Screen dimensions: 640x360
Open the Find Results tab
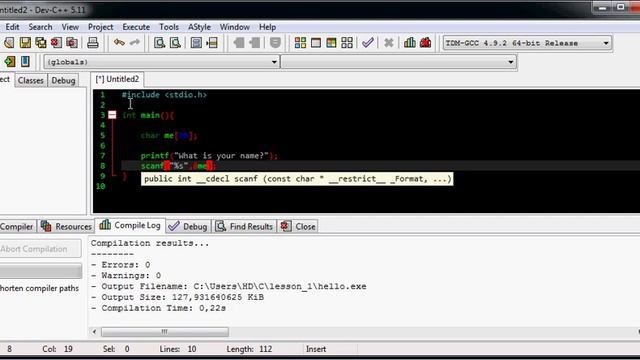click(x=244, y=226)
